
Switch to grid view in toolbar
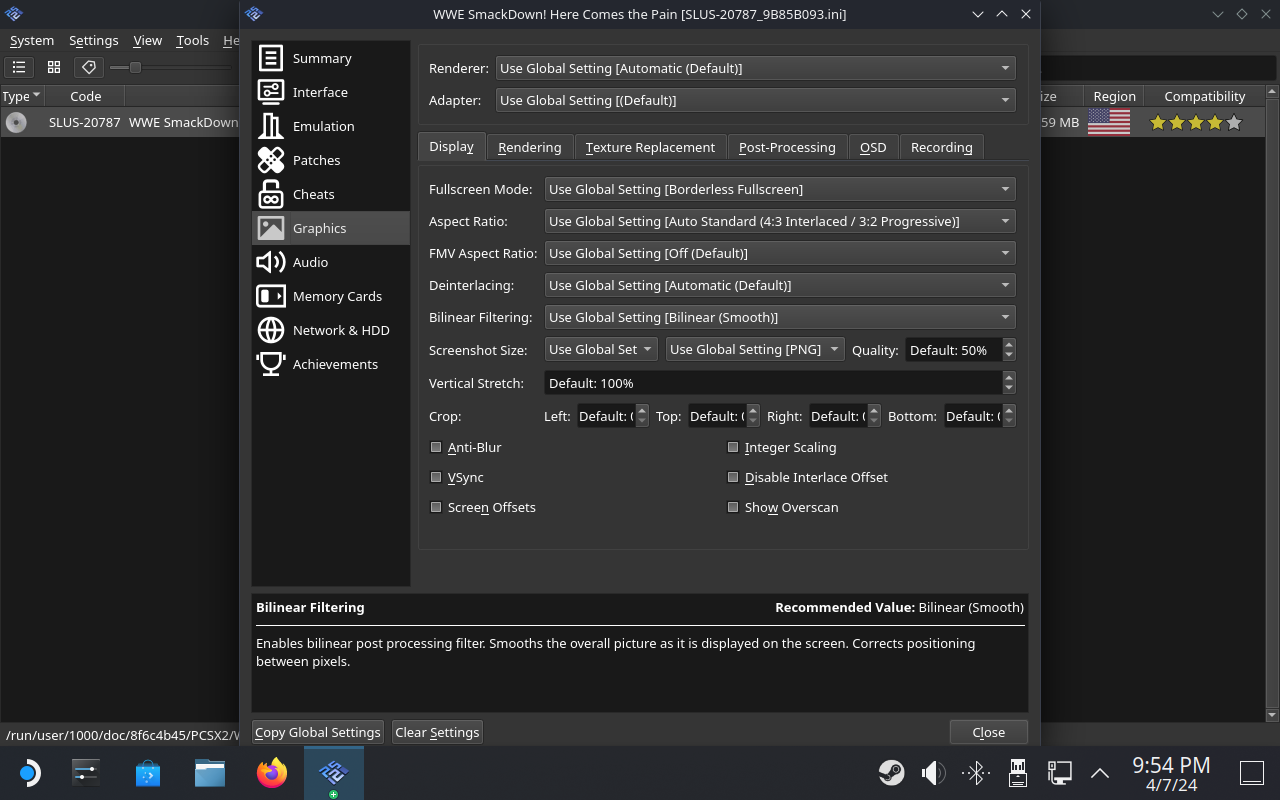[x=54, y=67]
